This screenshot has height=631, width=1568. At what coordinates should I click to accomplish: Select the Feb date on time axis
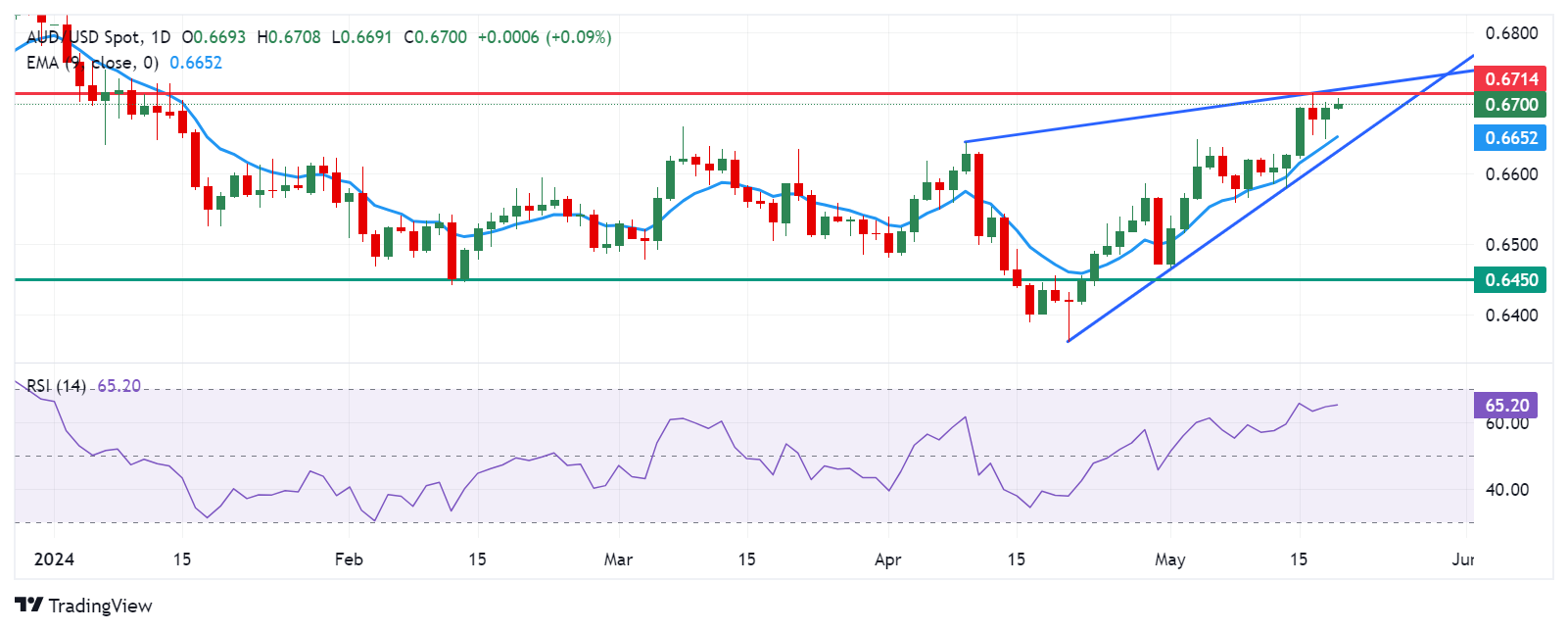[x=349, y=559]
